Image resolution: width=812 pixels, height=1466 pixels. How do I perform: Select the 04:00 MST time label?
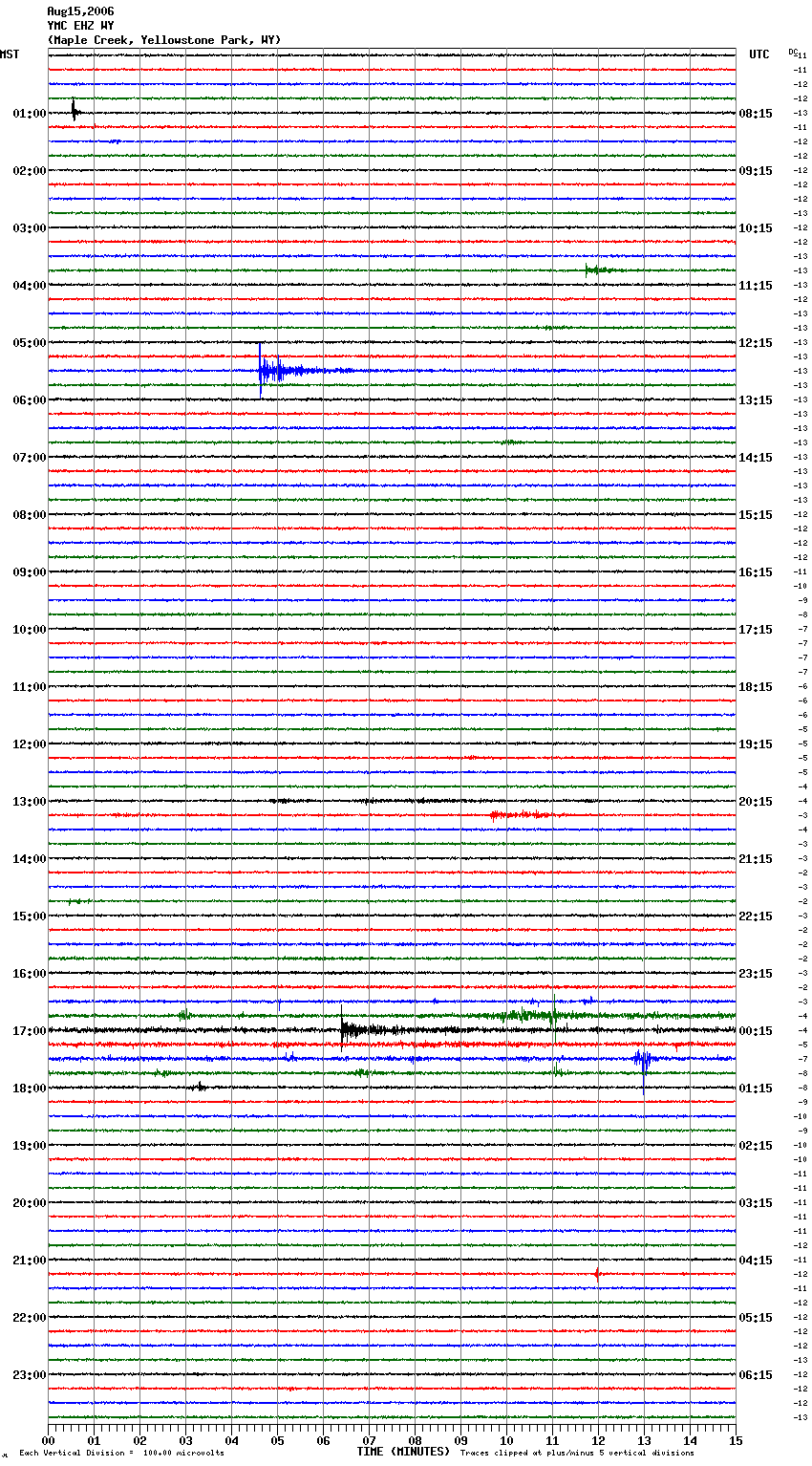click(30, 286)
